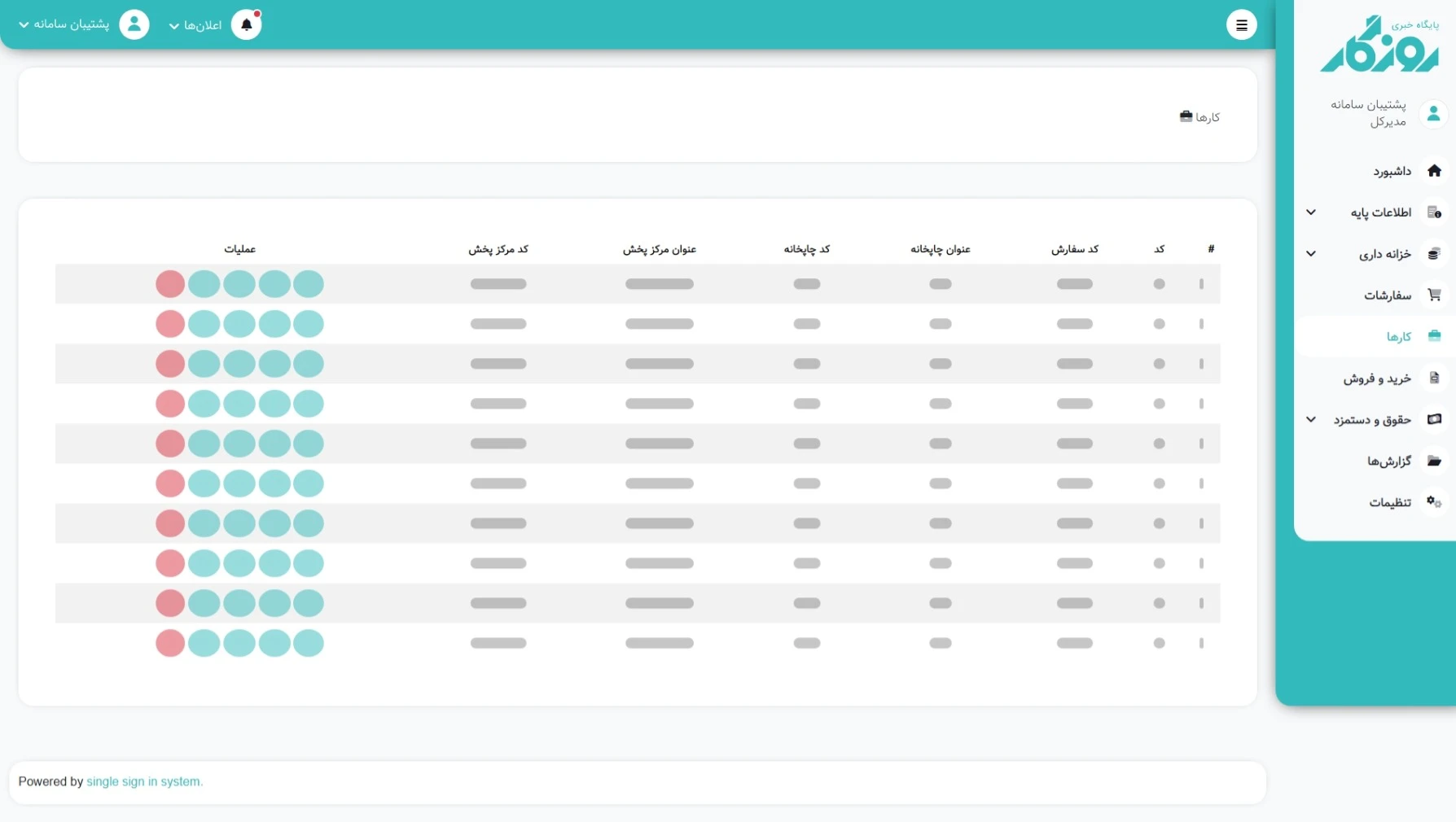Expand the حقوق و دستمزد submenu chevron

[1311, 420]
